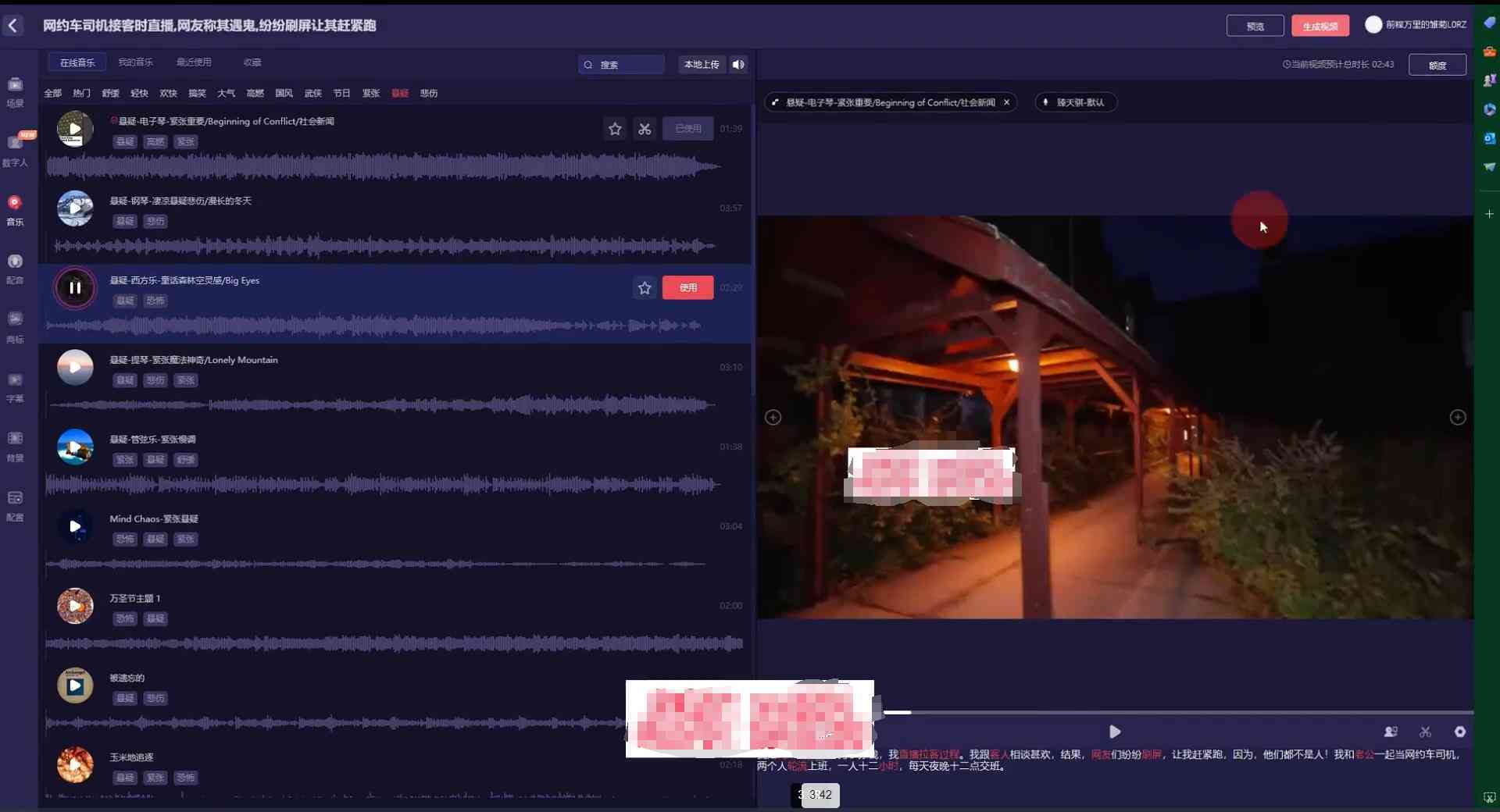
Task: Click the red 使用 button on Big Eyes
Action: tap(687, 287)
